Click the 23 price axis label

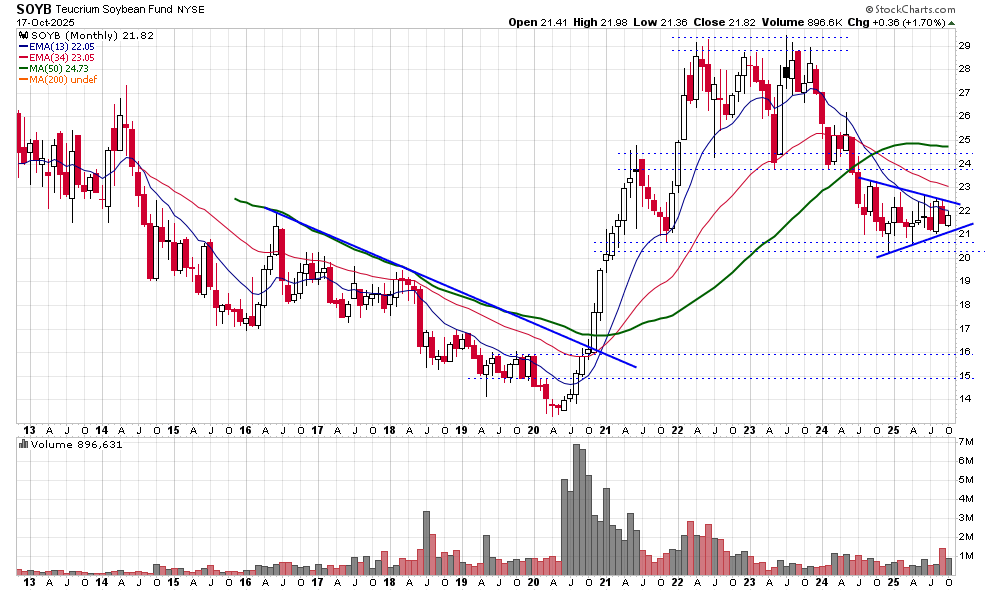(x=964, y=187)
